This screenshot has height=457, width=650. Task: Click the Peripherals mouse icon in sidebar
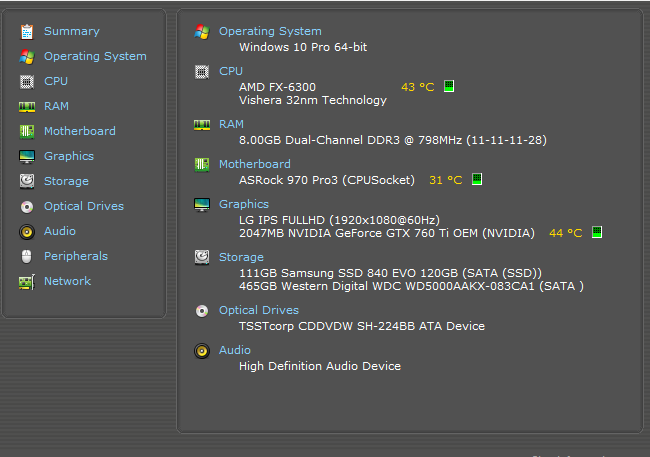(x=27, y=256)
